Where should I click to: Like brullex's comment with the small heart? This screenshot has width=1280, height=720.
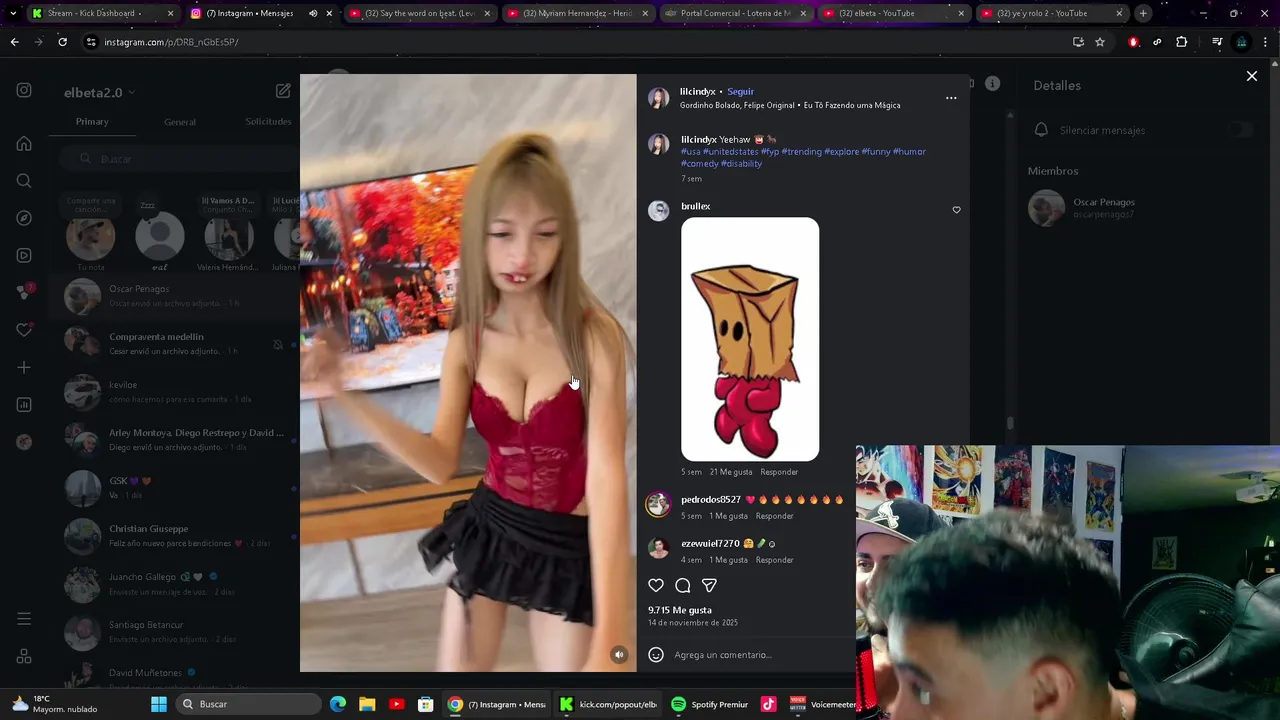956,210
